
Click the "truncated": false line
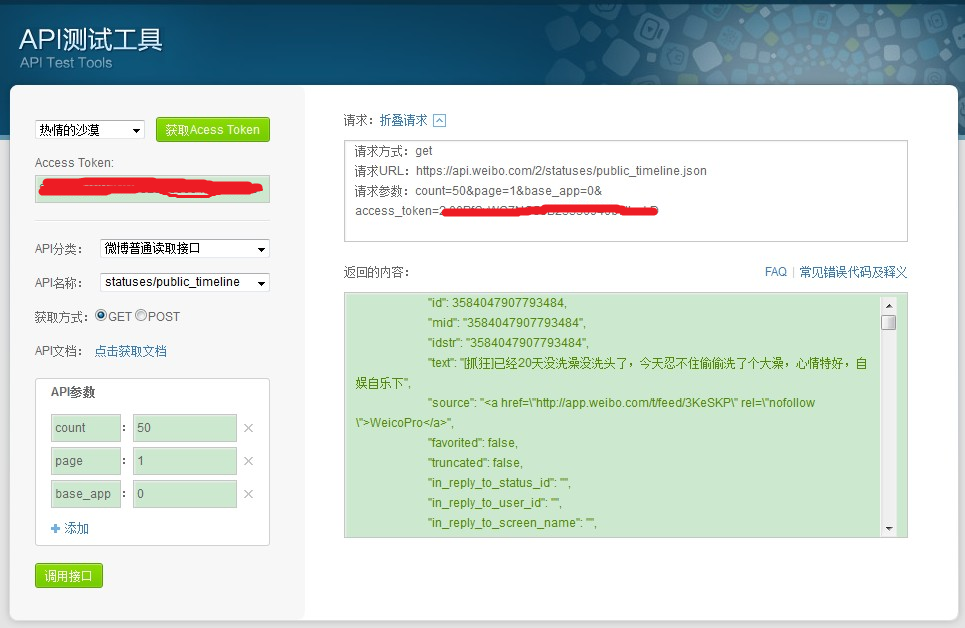click(475, 462)
